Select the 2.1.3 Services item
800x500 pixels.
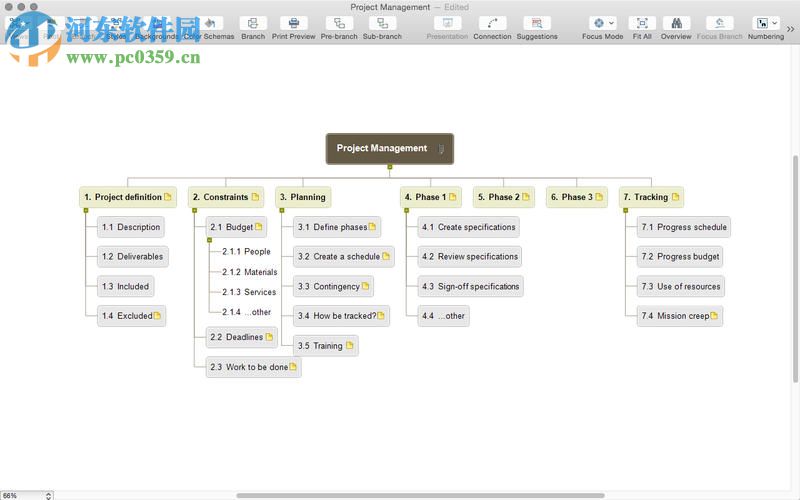tap(249, 292)
